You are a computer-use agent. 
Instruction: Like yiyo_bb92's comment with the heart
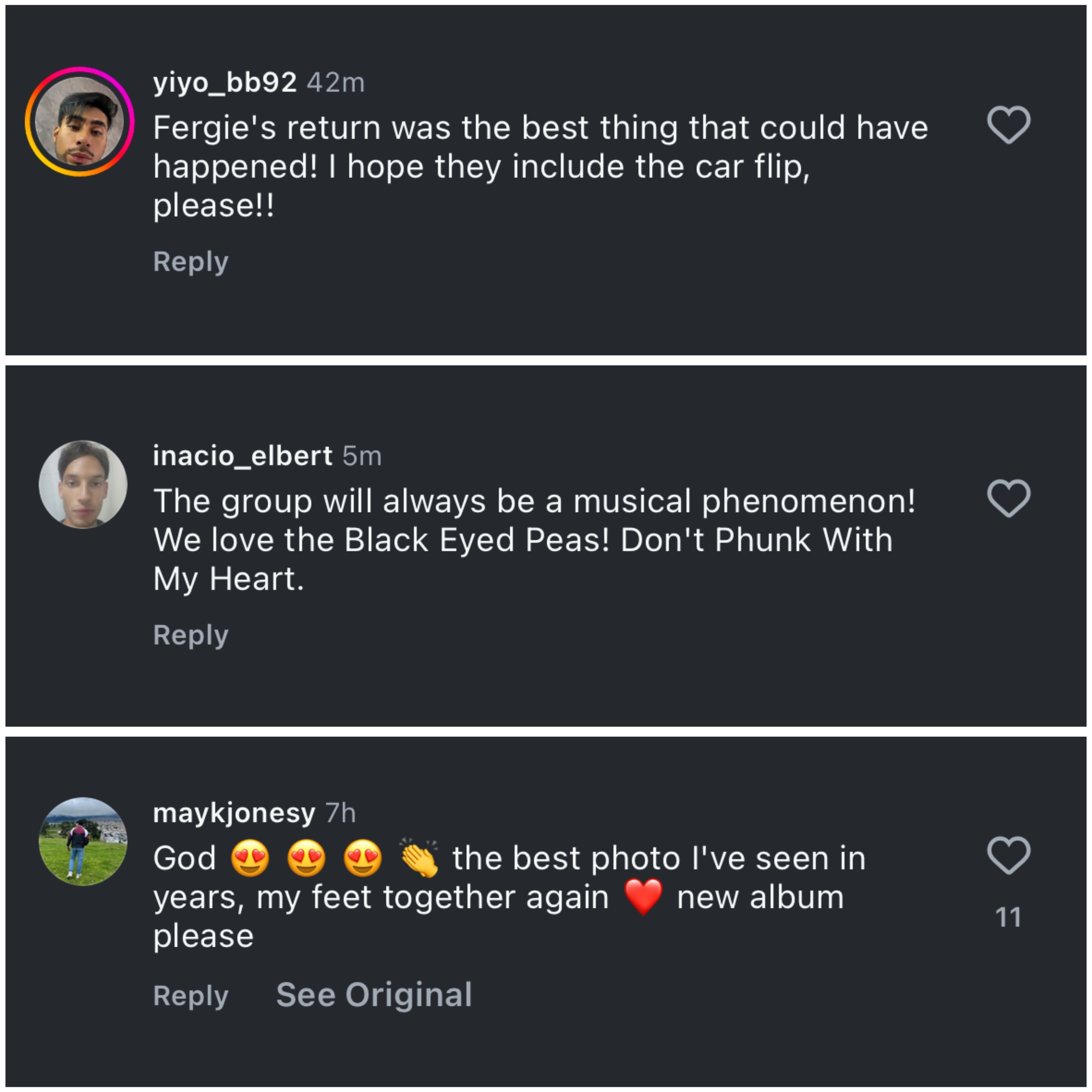point(1008,124)
